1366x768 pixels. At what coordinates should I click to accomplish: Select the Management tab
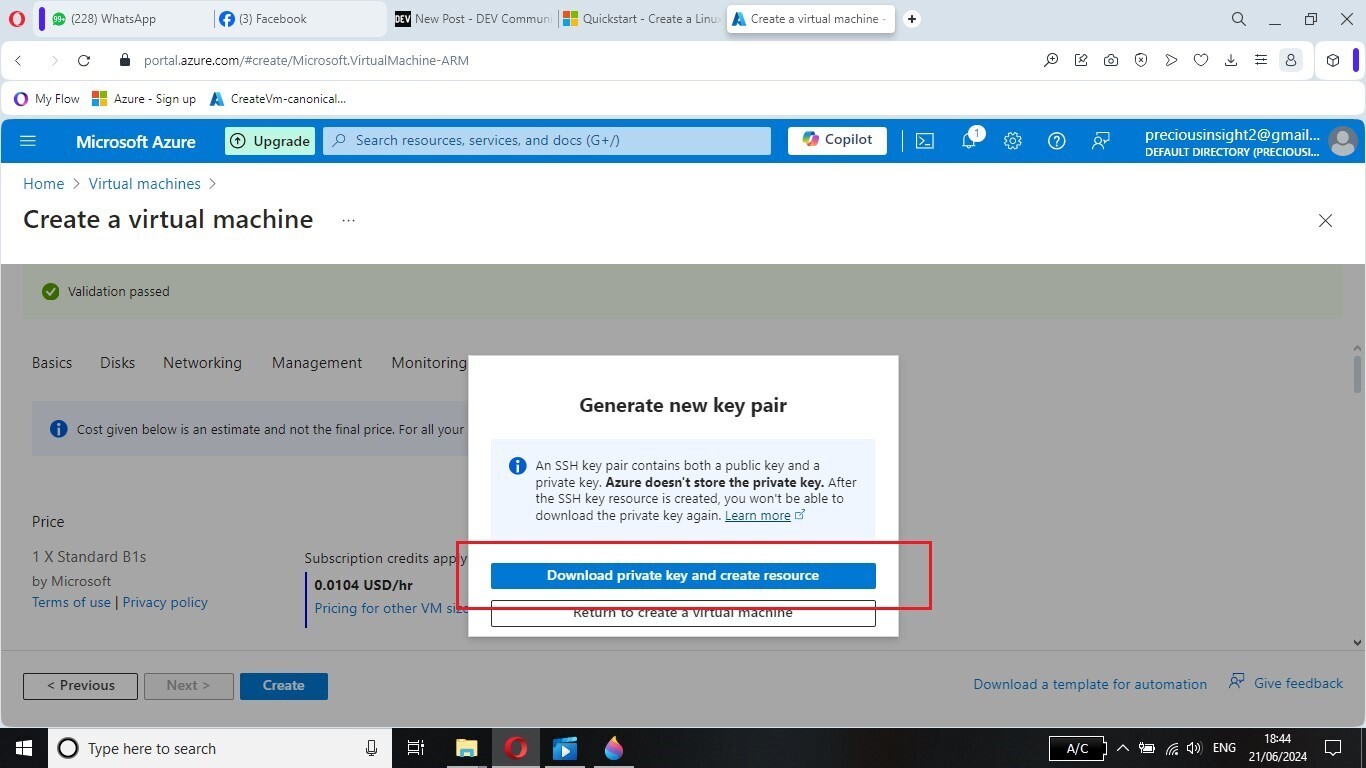click(317, 363)
